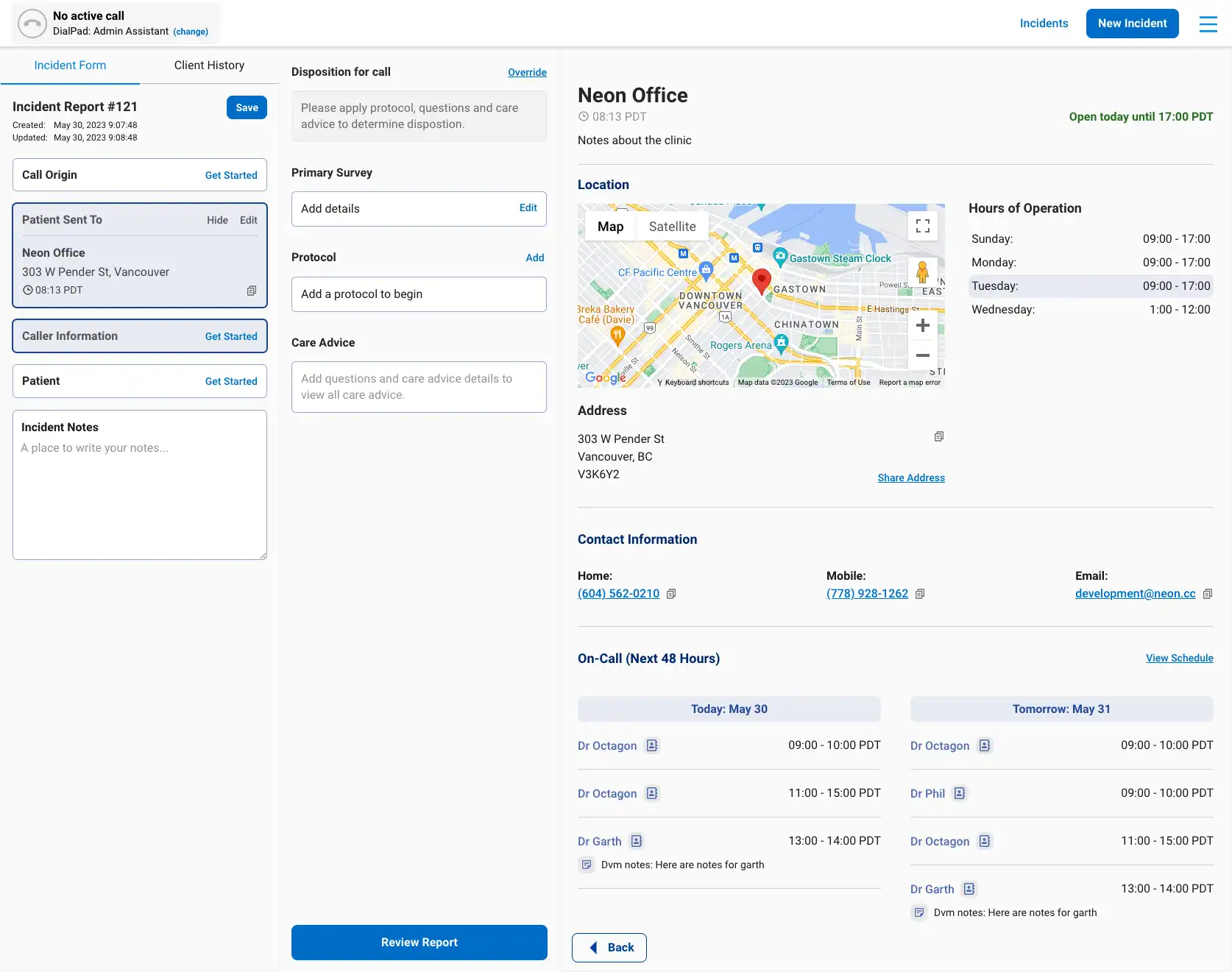The height and width of the screenshot is (972, 1232).
Task: Copy Neon Office address icon in Patient Sent To card
Action: (252, 291)
